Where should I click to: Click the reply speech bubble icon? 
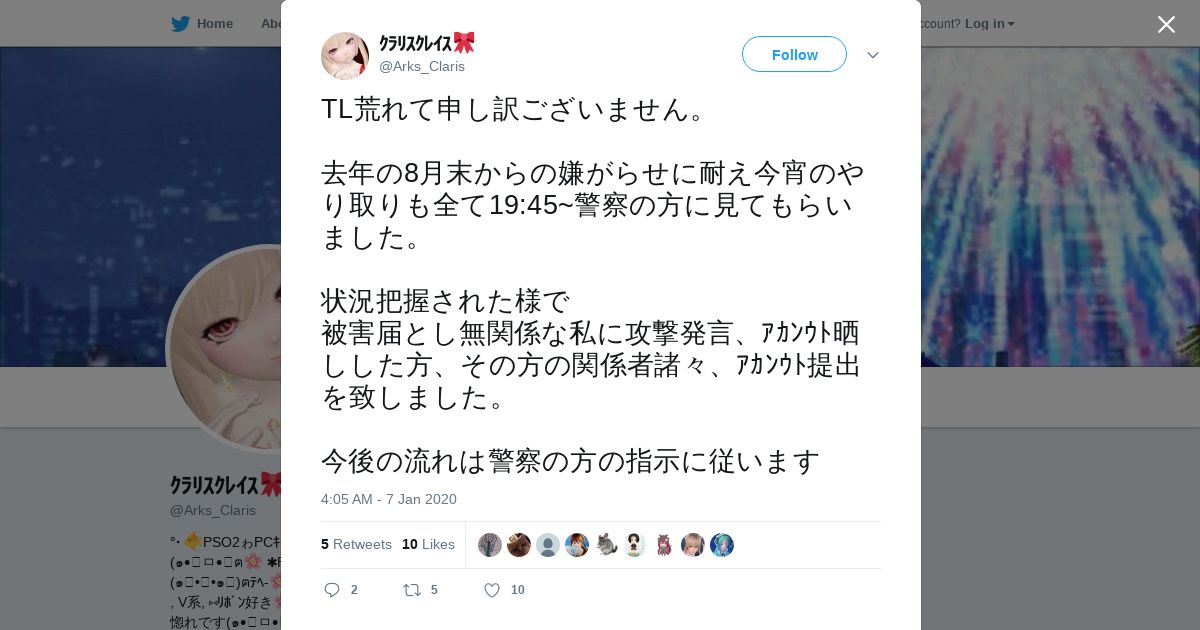click(x=333, y=590)
